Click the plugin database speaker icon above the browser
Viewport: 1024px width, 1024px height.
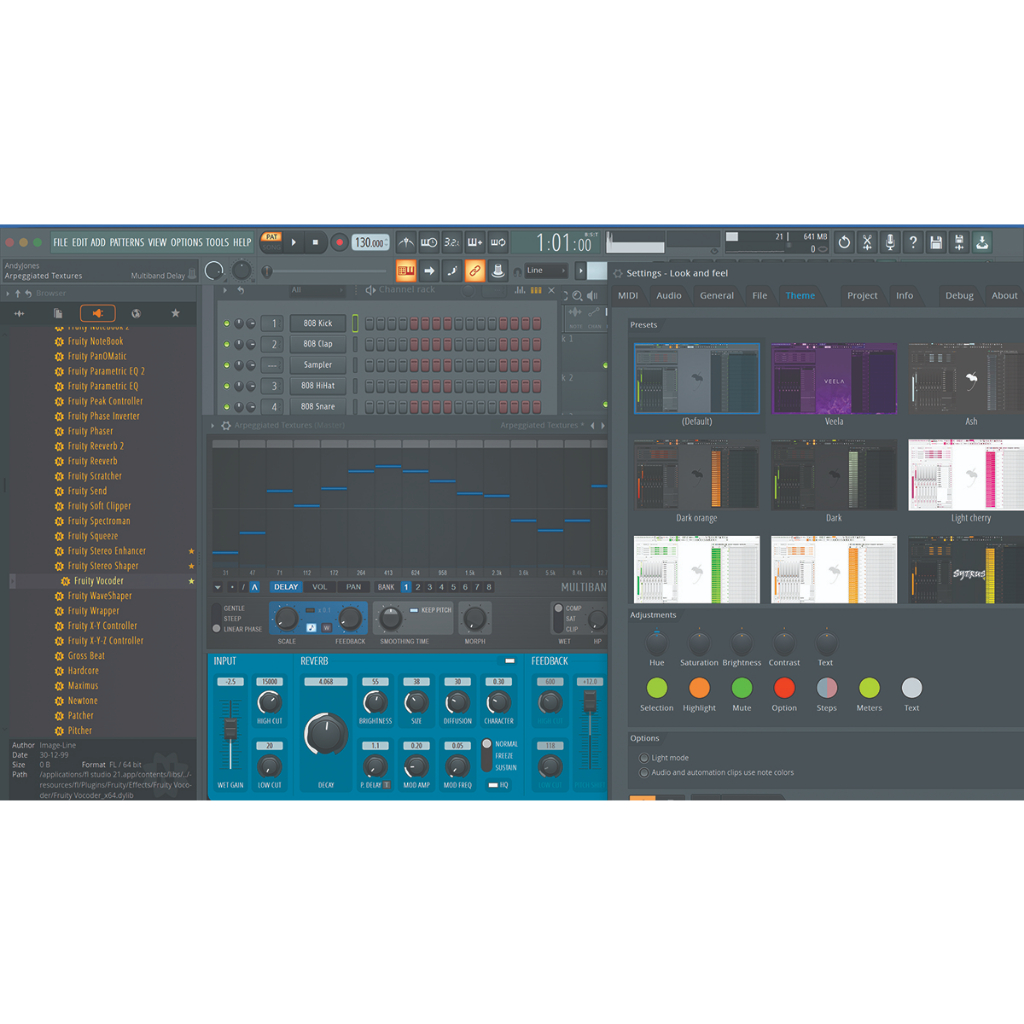tap(97, 313)
